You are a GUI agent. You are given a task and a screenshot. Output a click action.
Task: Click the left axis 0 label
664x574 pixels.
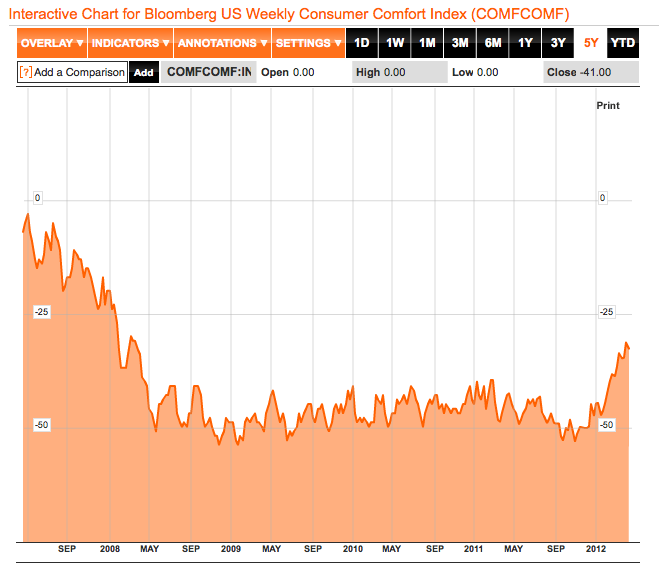(x=38, y=198)
